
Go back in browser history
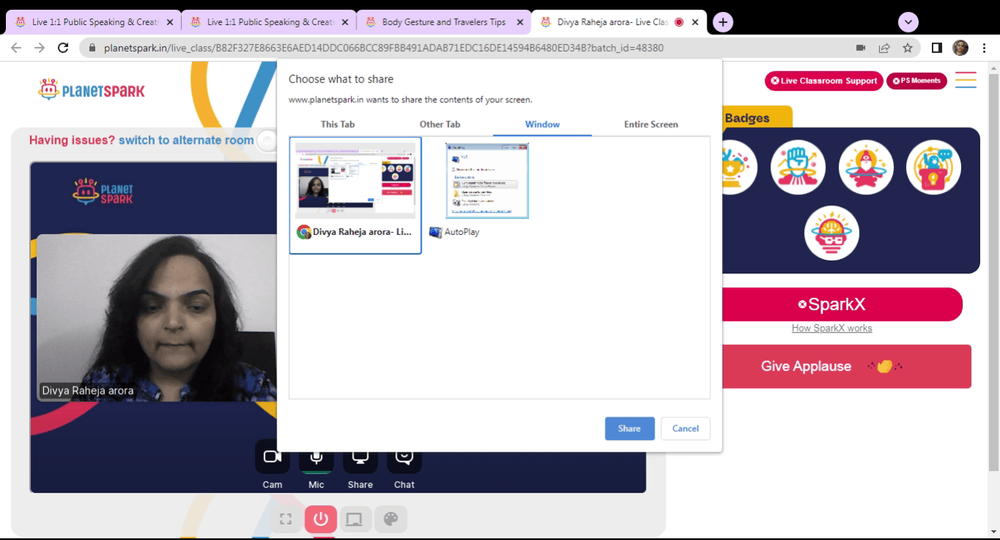click(x=16, y=48)
